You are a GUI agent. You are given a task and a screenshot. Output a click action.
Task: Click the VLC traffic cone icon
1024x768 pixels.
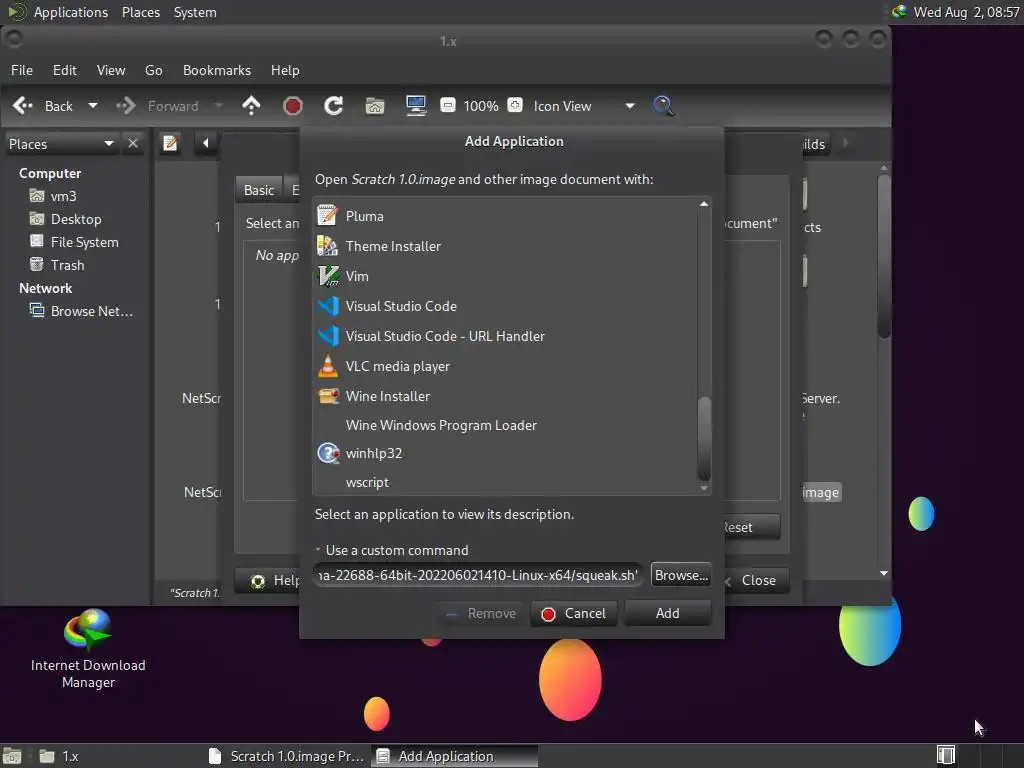coord(327,366)
